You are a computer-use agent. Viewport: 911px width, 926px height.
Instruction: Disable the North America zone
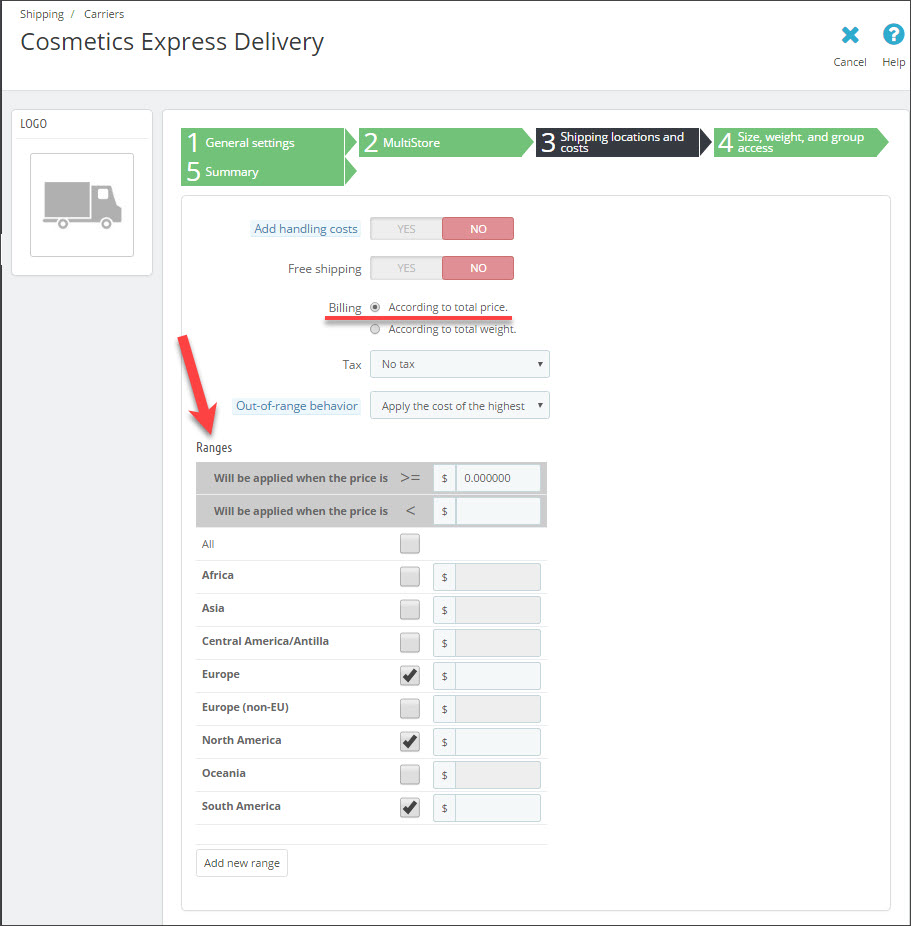click(x=409, y=741)
